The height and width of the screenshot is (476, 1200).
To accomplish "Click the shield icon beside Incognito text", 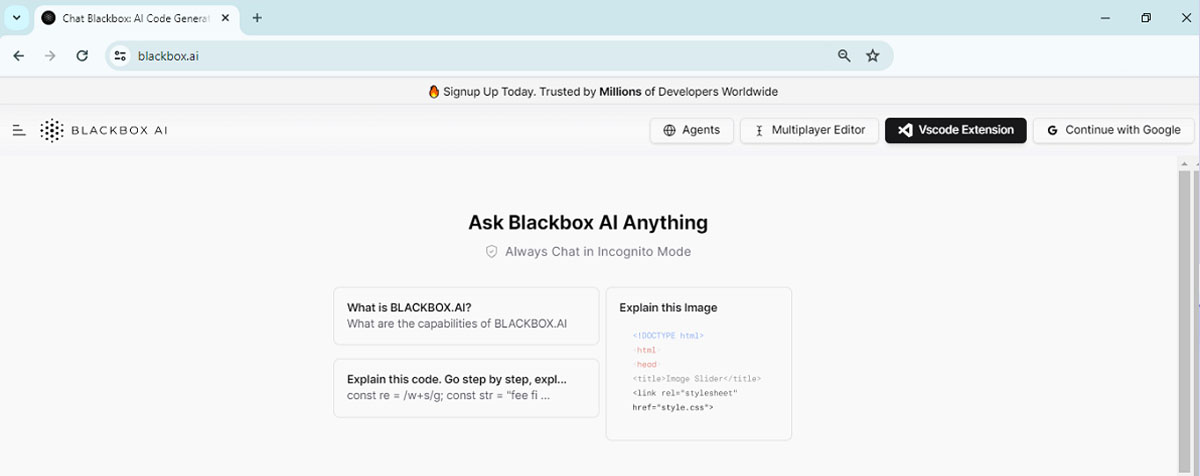I will pyautogui.click(x=491, y=252).
